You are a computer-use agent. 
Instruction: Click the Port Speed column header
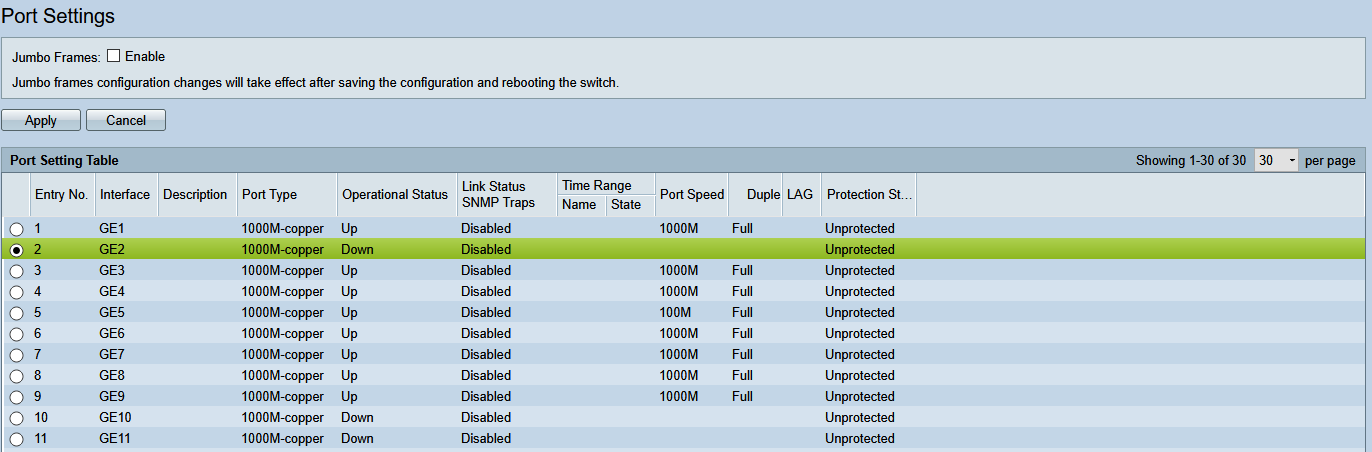[692, 194]
